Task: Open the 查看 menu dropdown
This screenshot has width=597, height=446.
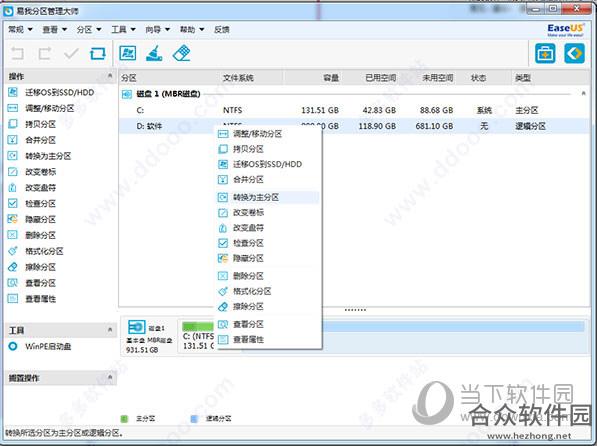Action: click(54, 29)
